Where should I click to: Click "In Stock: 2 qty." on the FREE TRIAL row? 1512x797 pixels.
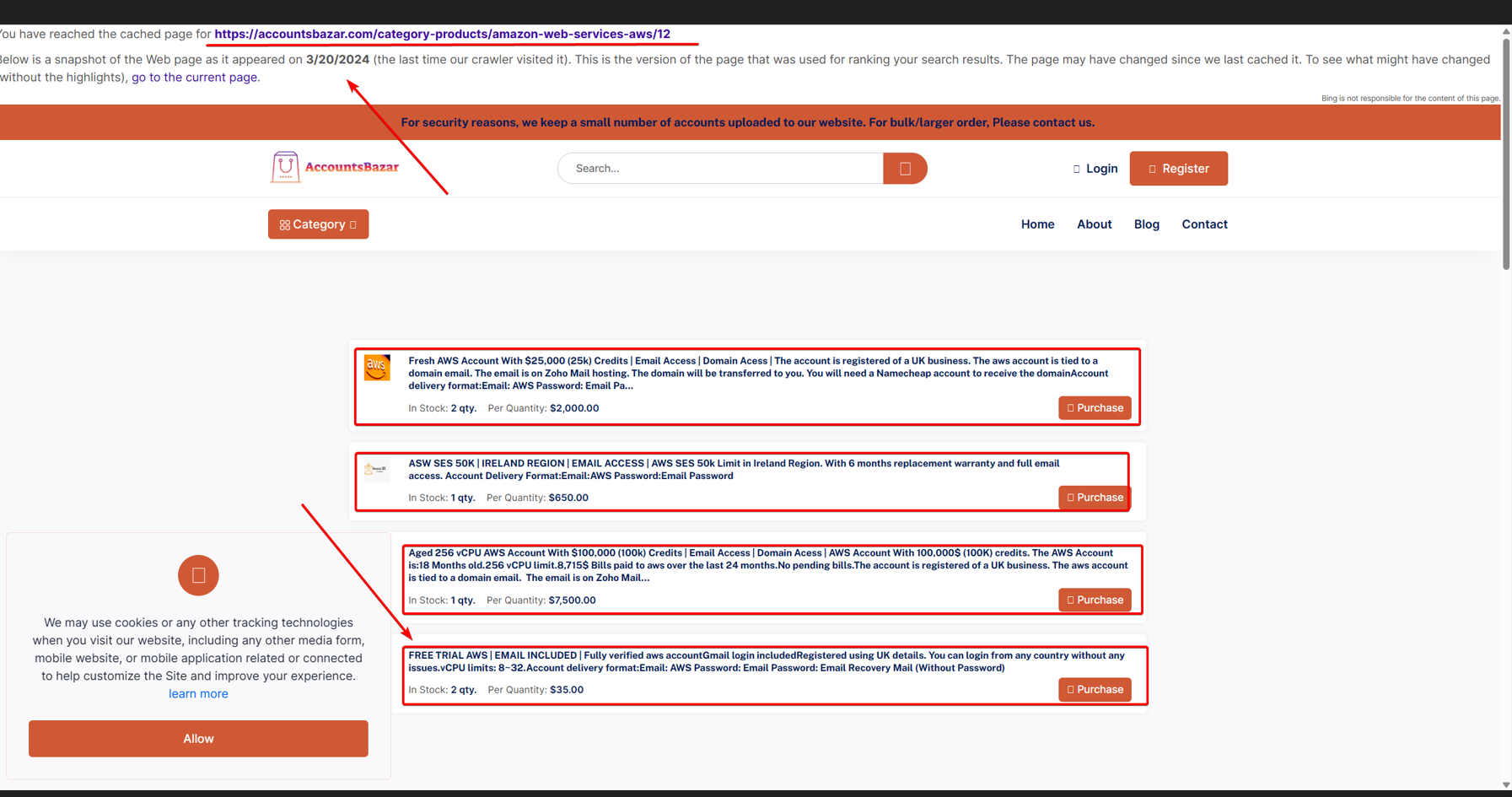[443, 690]
